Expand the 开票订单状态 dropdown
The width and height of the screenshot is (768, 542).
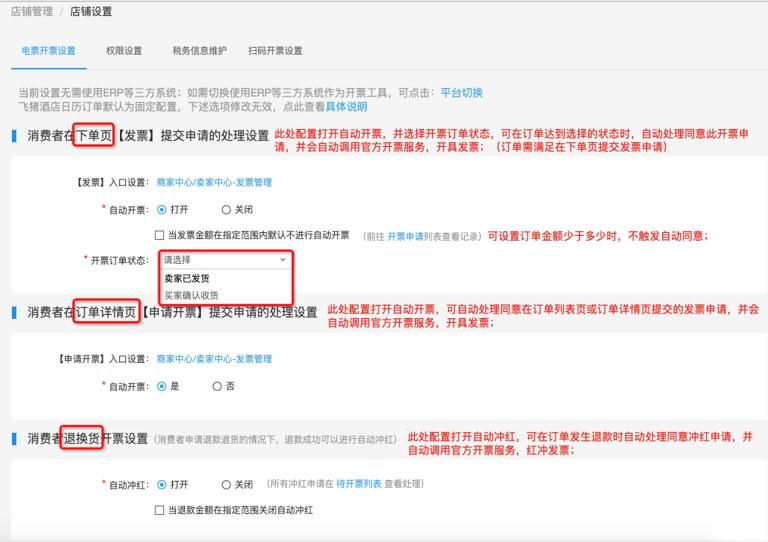pyautogui.click(x=225, y=260)
